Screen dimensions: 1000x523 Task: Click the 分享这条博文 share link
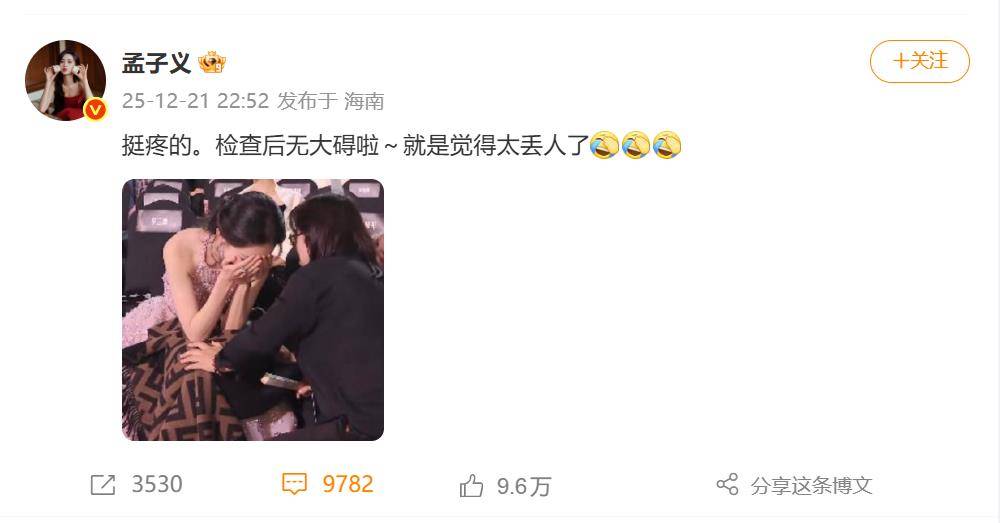click(811, 485)
